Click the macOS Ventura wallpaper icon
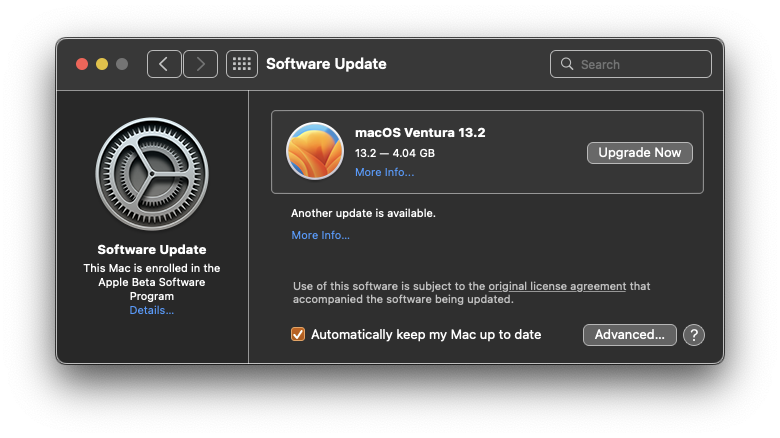Viewport: 780px width, 438px height. click(x=315, y=151)
